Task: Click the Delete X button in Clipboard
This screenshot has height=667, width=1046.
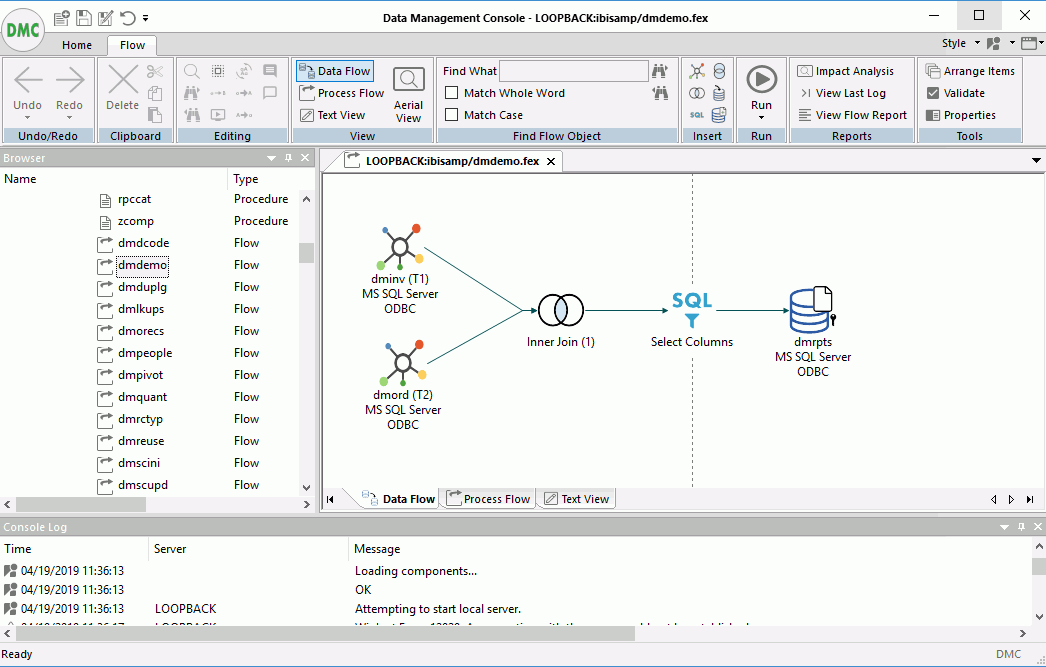Action: coord(123,87)
